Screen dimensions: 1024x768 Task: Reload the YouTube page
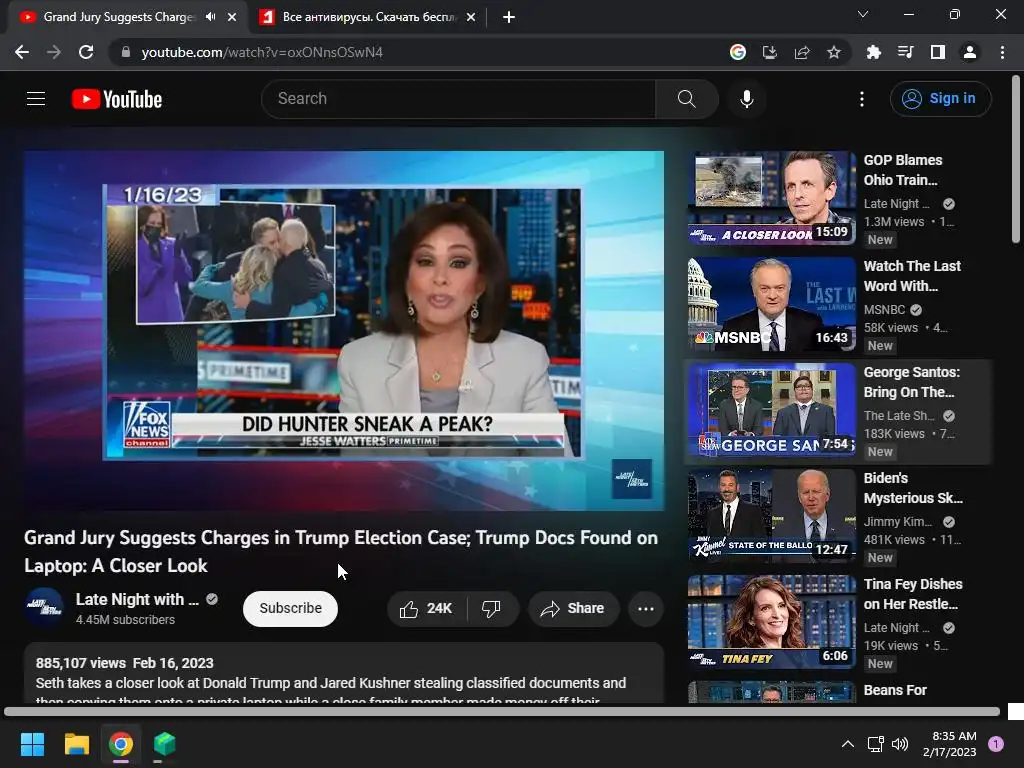click(86, 52)
